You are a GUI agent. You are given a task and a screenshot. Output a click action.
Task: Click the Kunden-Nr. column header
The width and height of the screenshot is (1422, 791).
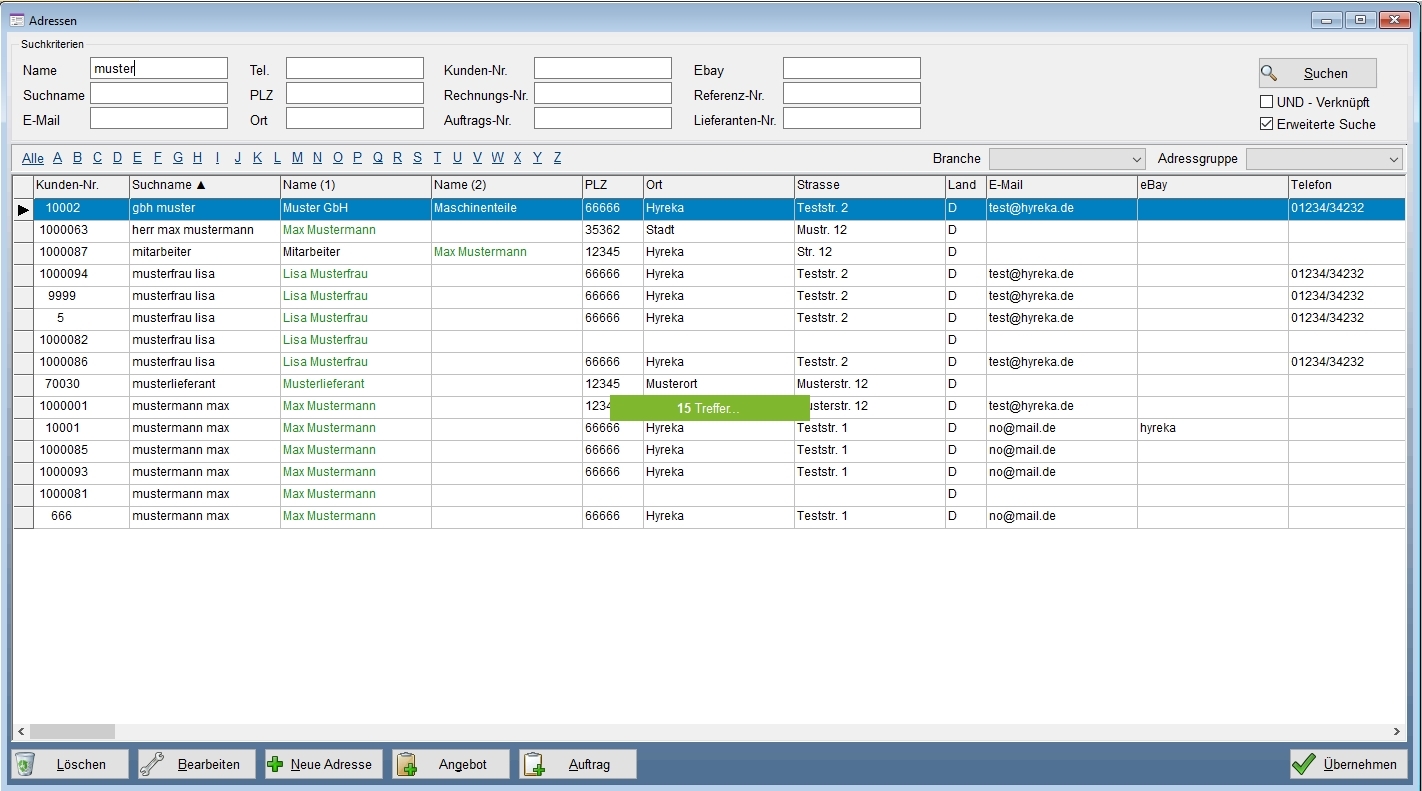point(80,185)
